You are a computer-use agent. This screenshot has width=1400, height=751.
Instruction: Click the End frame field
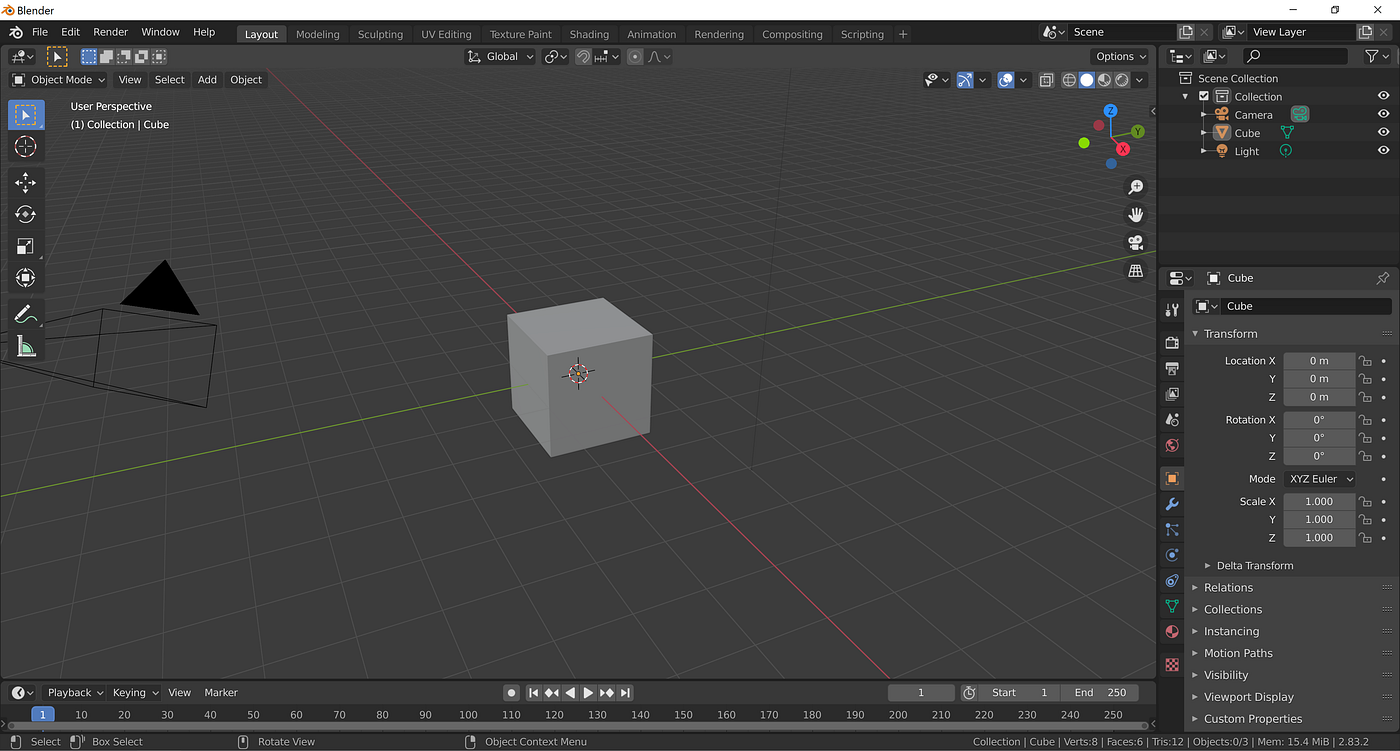tap(1099, 692)
